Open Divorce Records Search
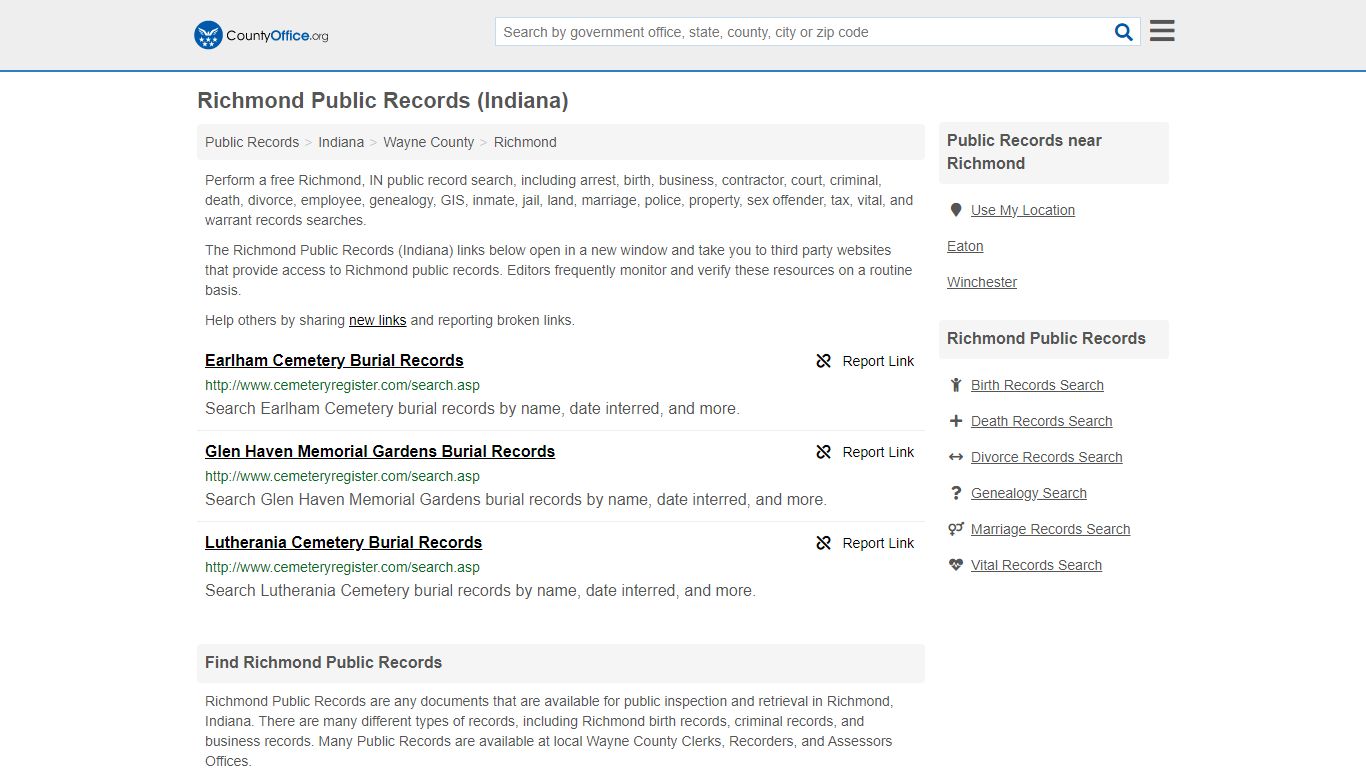 (1046, 457)
